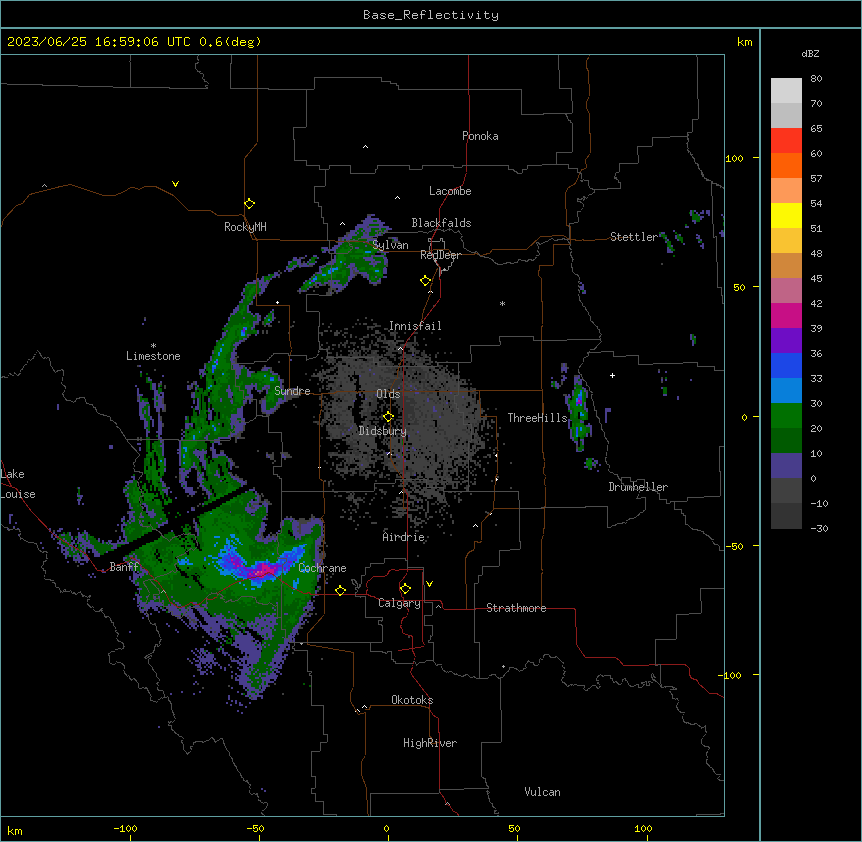Screen dimensions: 862x842
Task: Click the yellow diamond marker below Cochrane
Action: click(340, 590)
